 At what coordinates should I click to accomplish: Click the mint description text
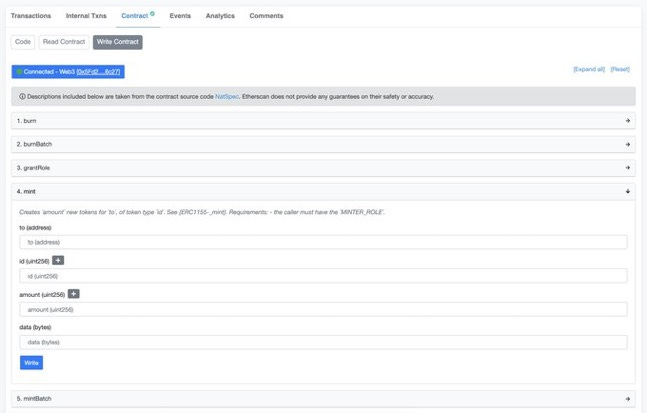[x=202, y=212]
